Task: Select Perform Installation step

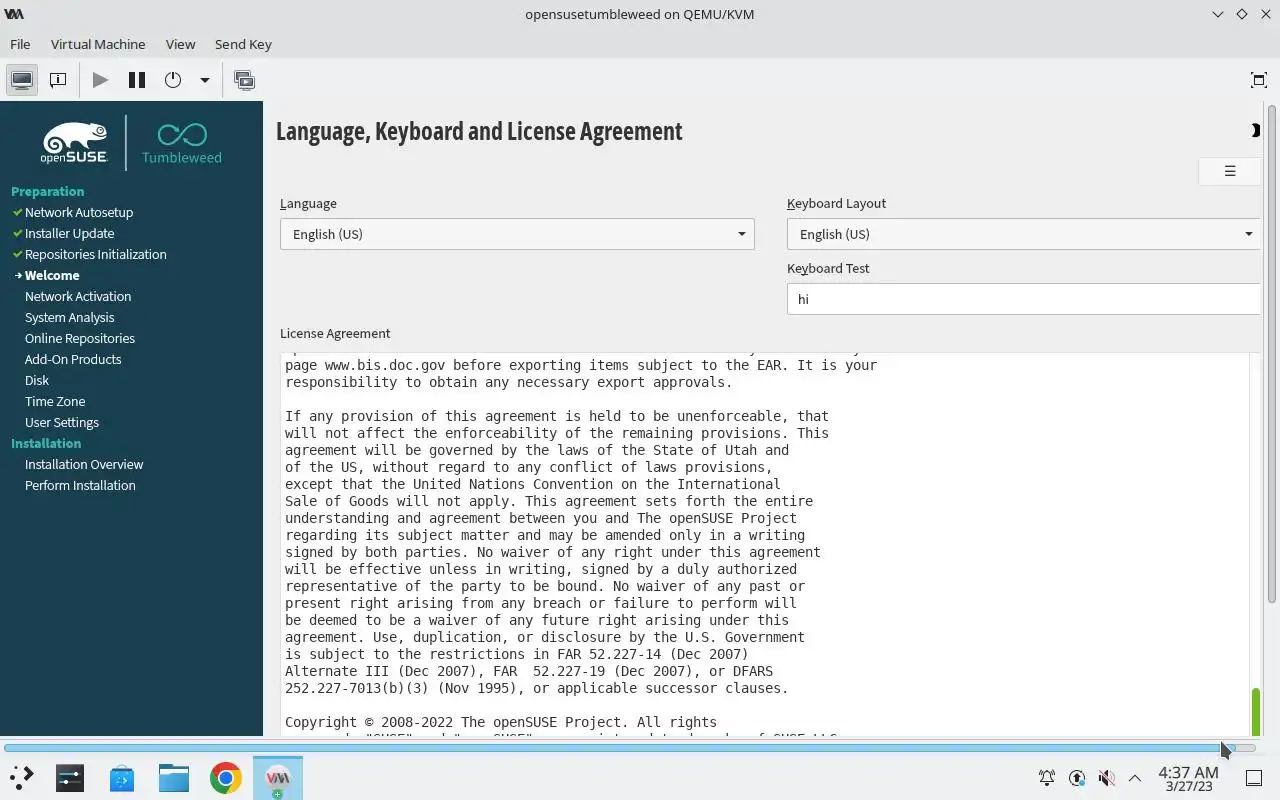Action: pos(80,485)
